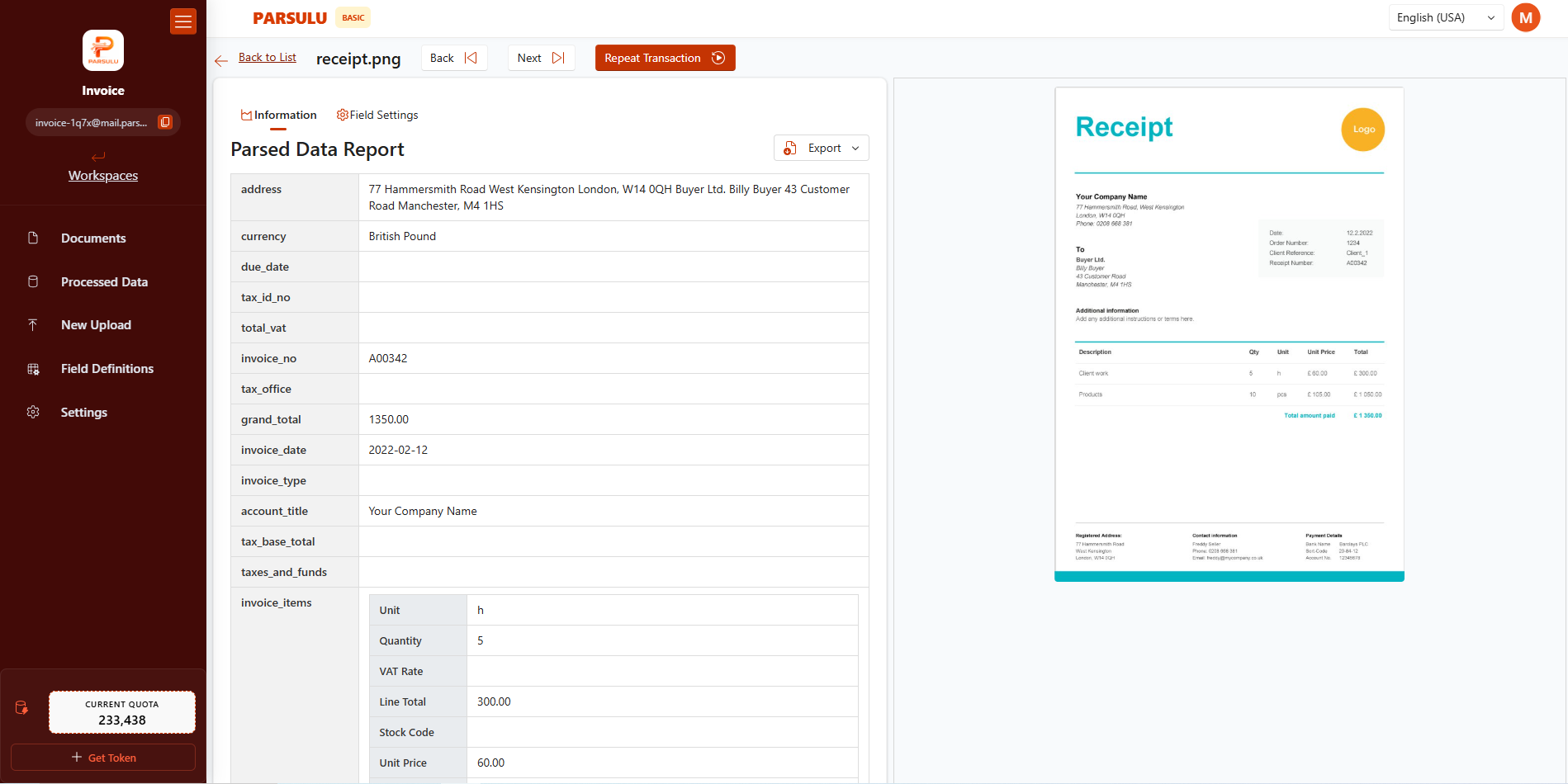This screenshot has height=784, width=1568.
Task: Click the taxes_and_funds field label
Action: (x=284, y=572)
